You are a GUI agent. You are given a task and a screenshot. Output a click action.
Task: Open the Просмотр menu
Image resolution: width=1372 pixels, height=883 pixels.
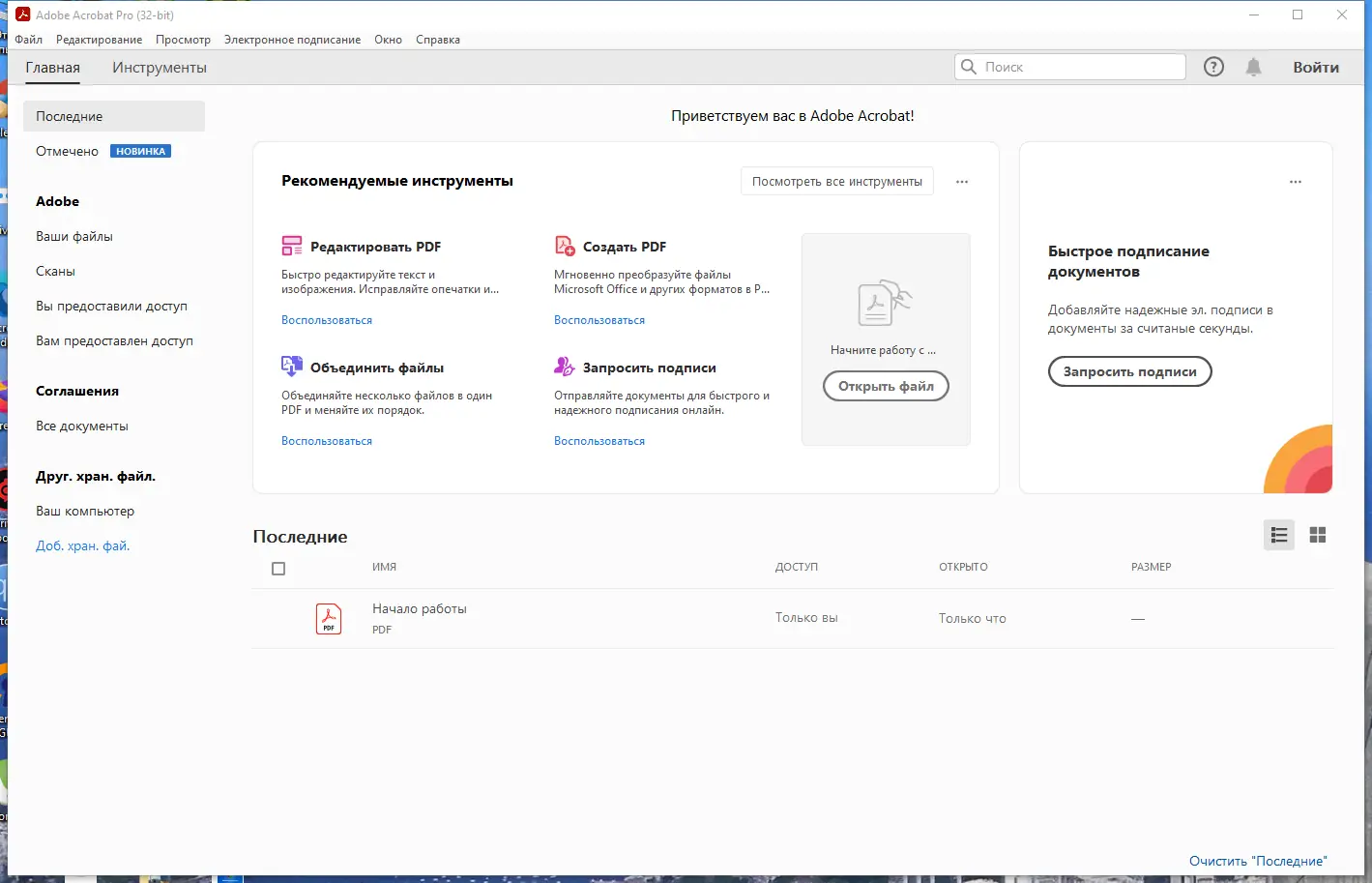click(x=183, y=40)
